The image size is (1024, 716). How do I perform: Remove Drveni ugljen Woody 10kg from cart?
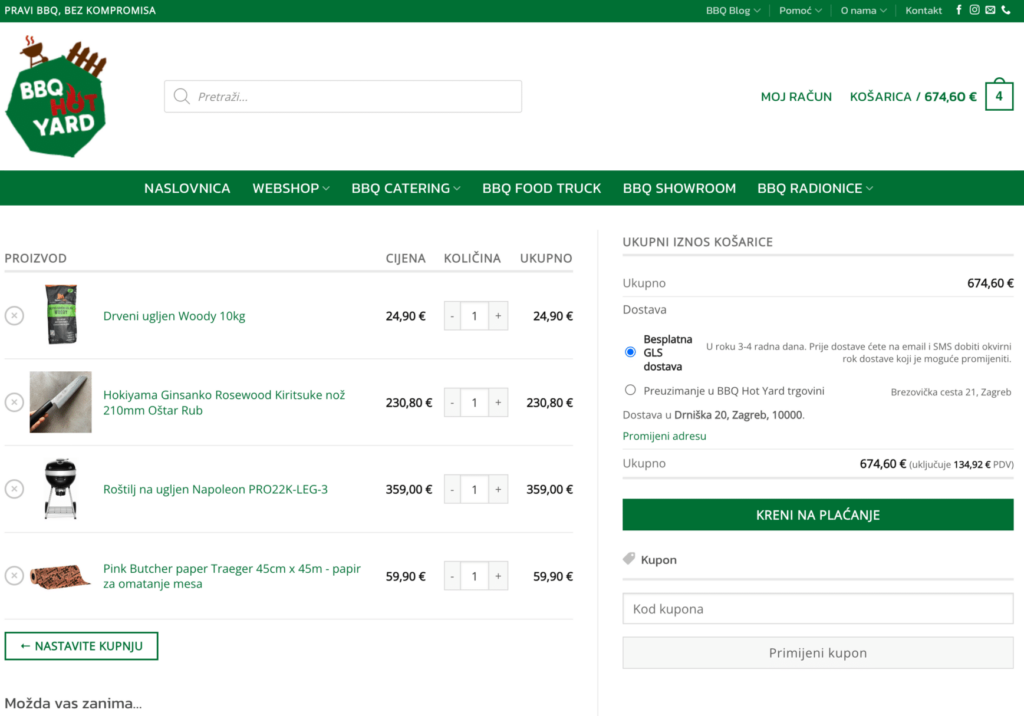tap(14, 316)
